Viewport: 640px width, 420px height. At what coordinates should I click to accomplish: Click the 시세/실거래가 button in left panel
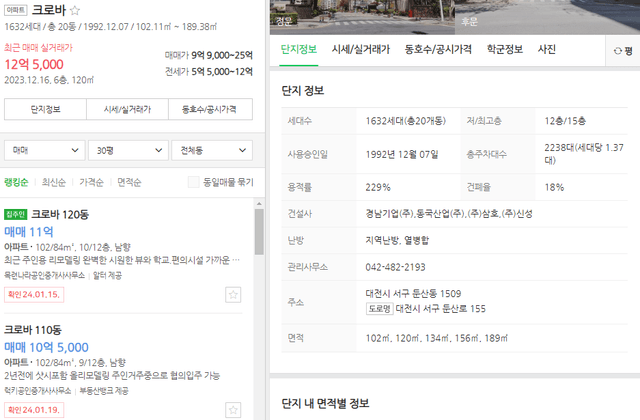127,109
